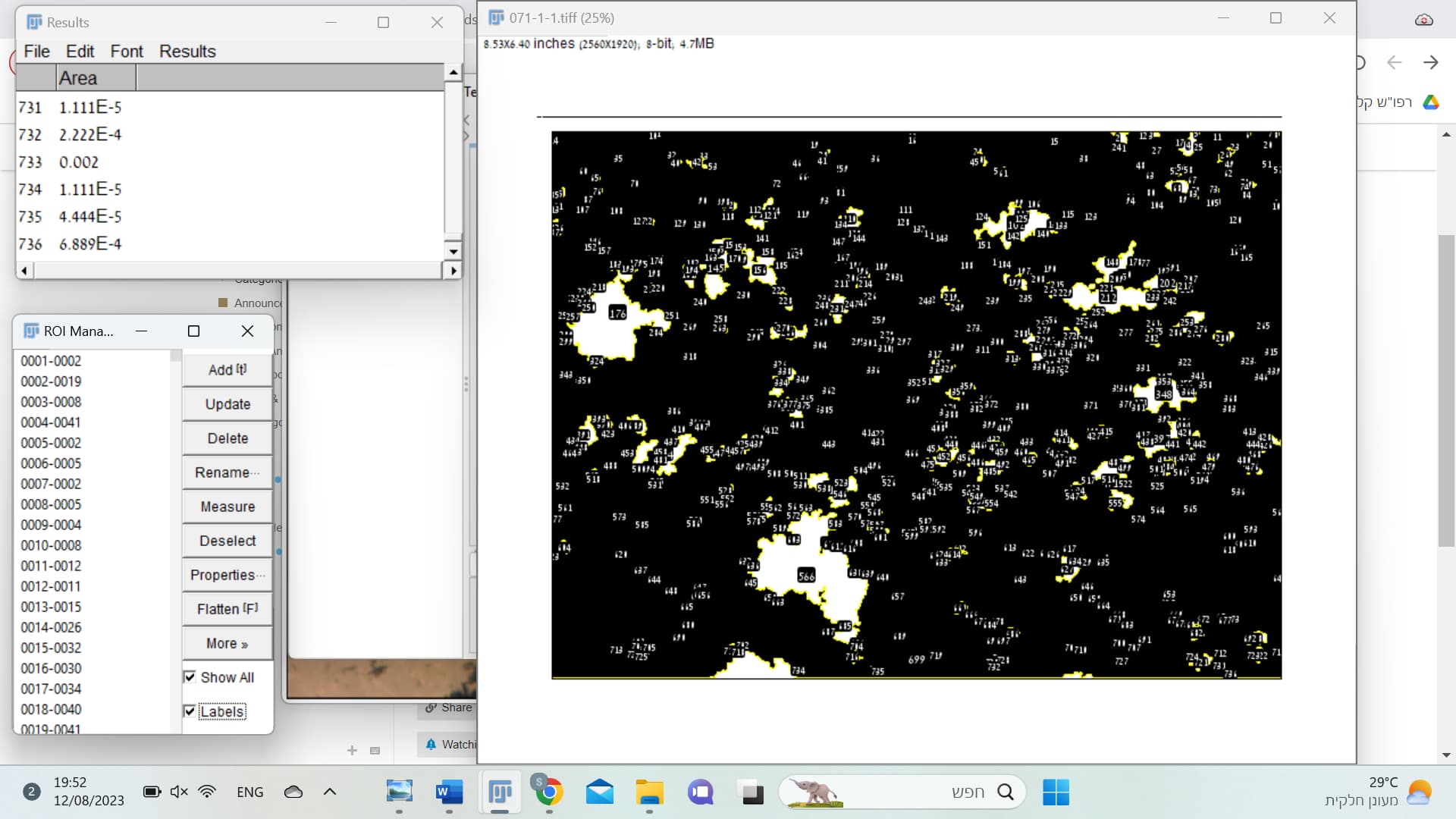Open the Results menu

coord(187,51)
